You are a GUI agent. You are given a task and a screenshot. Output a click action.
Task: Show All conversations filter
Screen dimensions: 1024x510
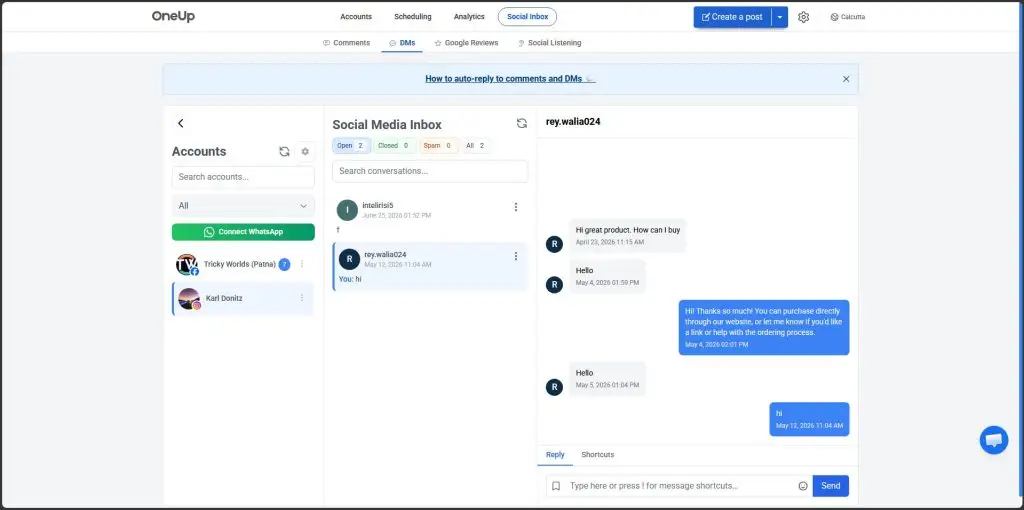[x=475, y=146]
